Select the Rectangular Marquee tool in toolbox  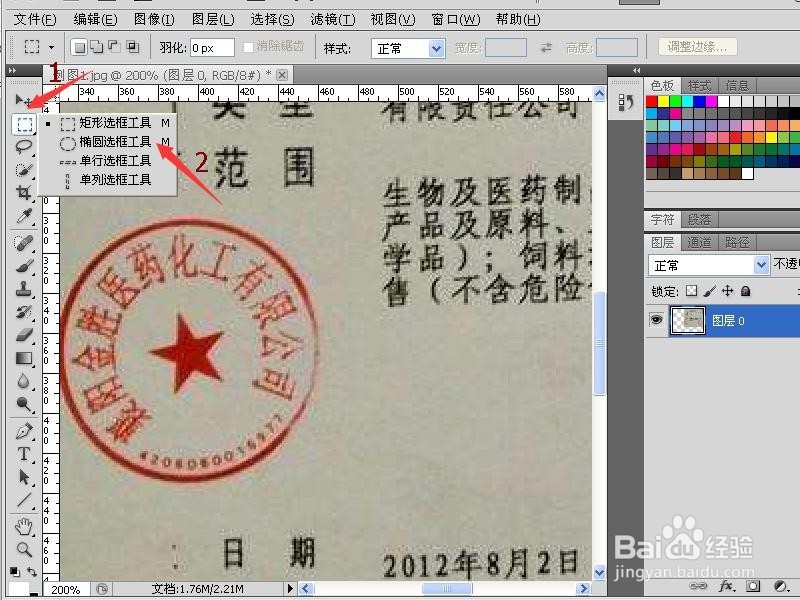[x=24, y=123]
